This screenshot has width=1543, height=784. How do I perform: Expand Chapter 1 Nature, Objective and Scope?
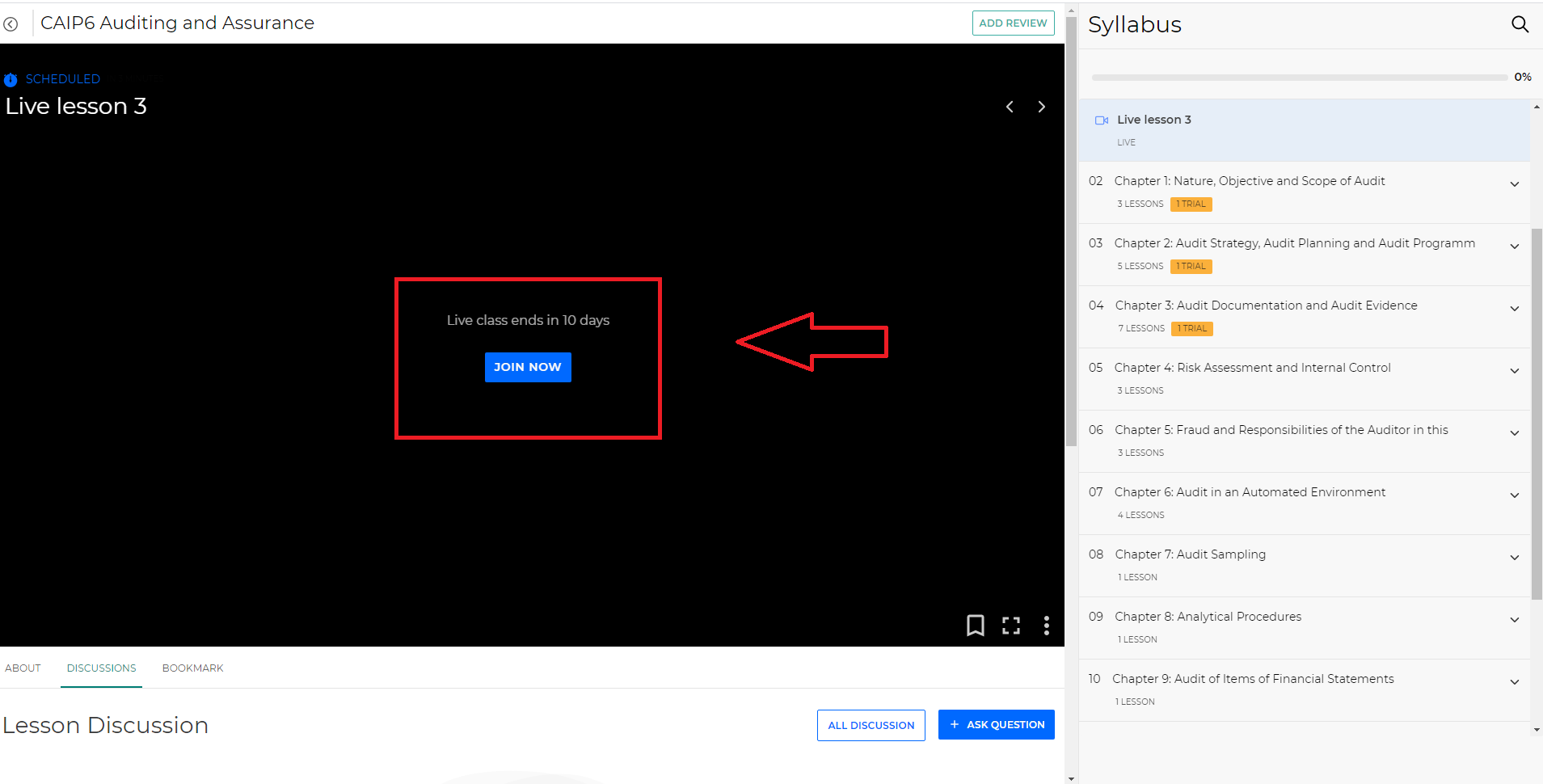[1515, 184]
